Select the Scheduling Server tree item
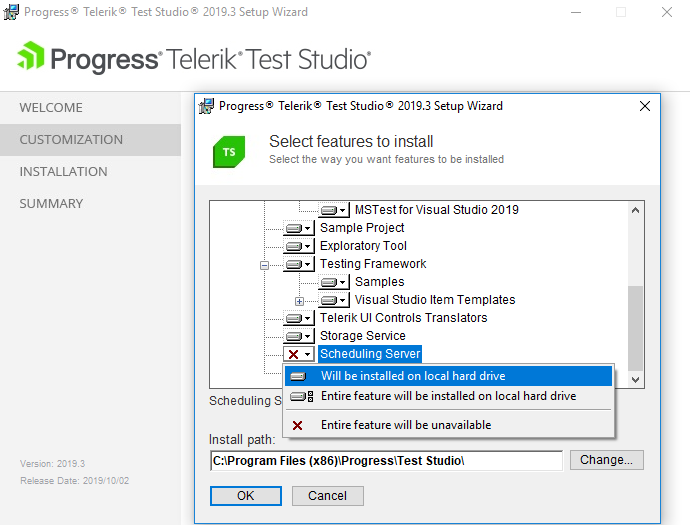Viewport: 690px width, 525px height. (370, 354)
